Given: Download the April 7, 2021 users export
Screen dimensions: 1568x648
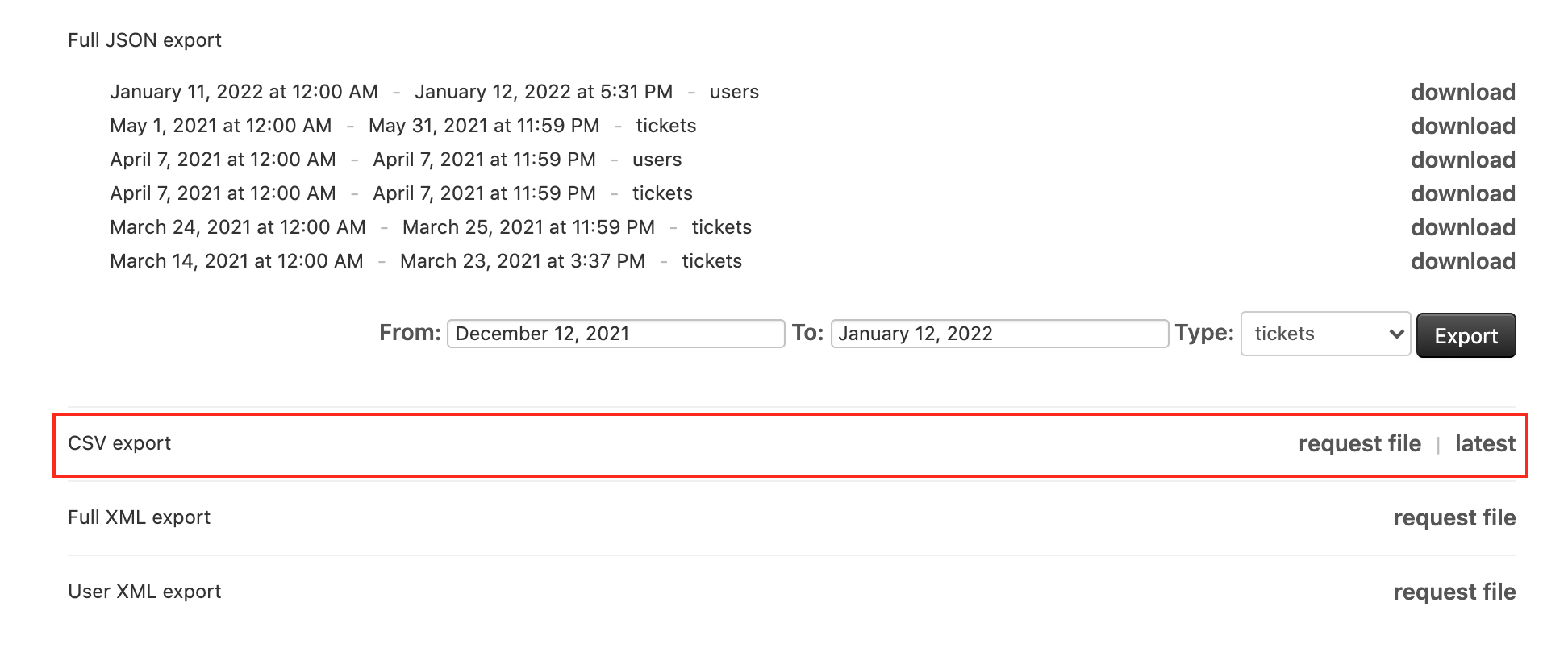Looking at the screenshot, I should click(x=1462, y=160).
